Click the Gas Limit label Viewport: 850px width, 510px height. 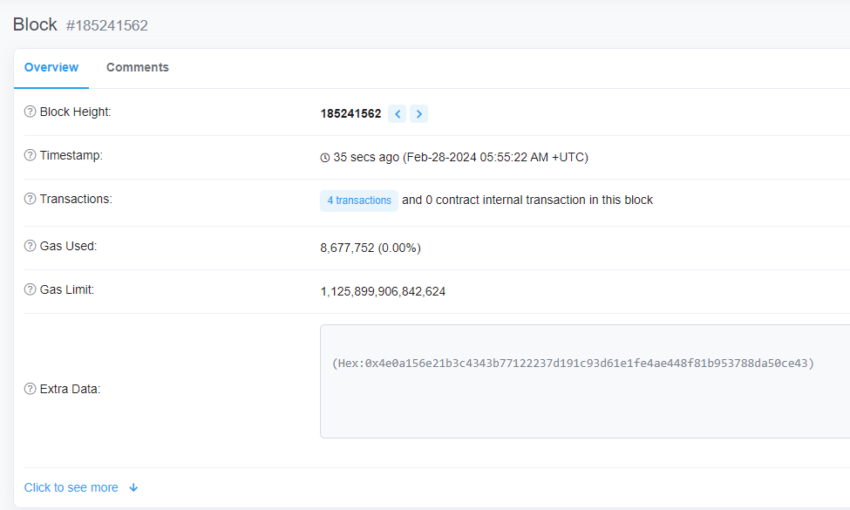pyautogui.click(x=67, y=290)
